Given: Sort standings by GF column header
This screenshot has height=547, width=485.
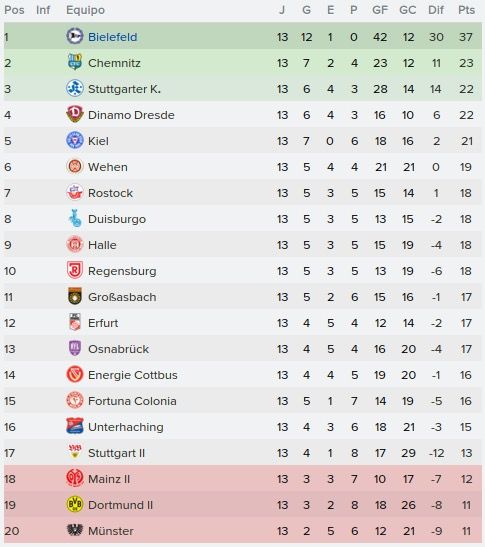Looking at the screenshot, I should pos(380,10).
